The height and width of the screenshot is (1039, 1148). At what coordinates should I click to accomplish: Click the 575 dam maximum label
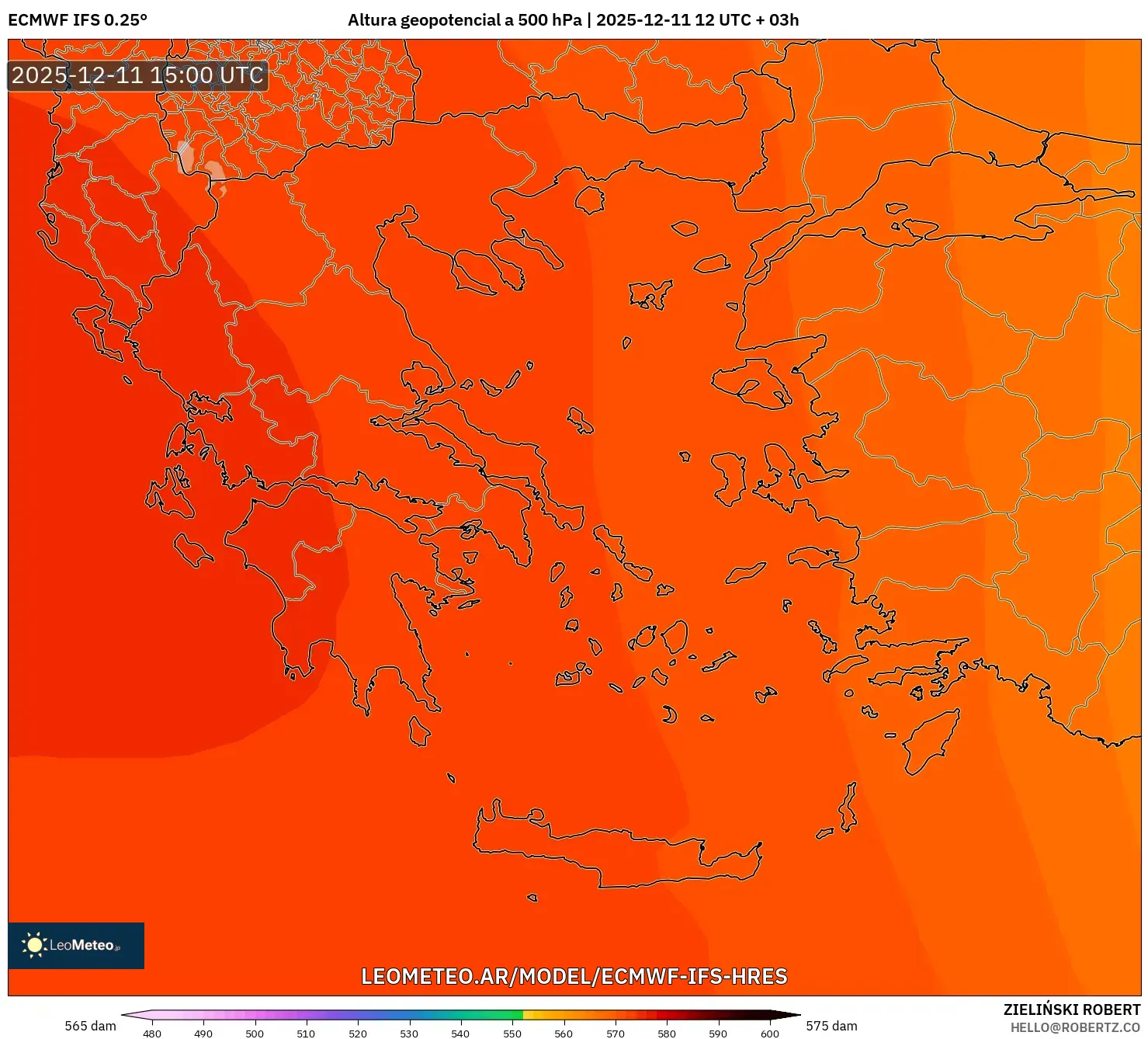tap(832, 1026)
